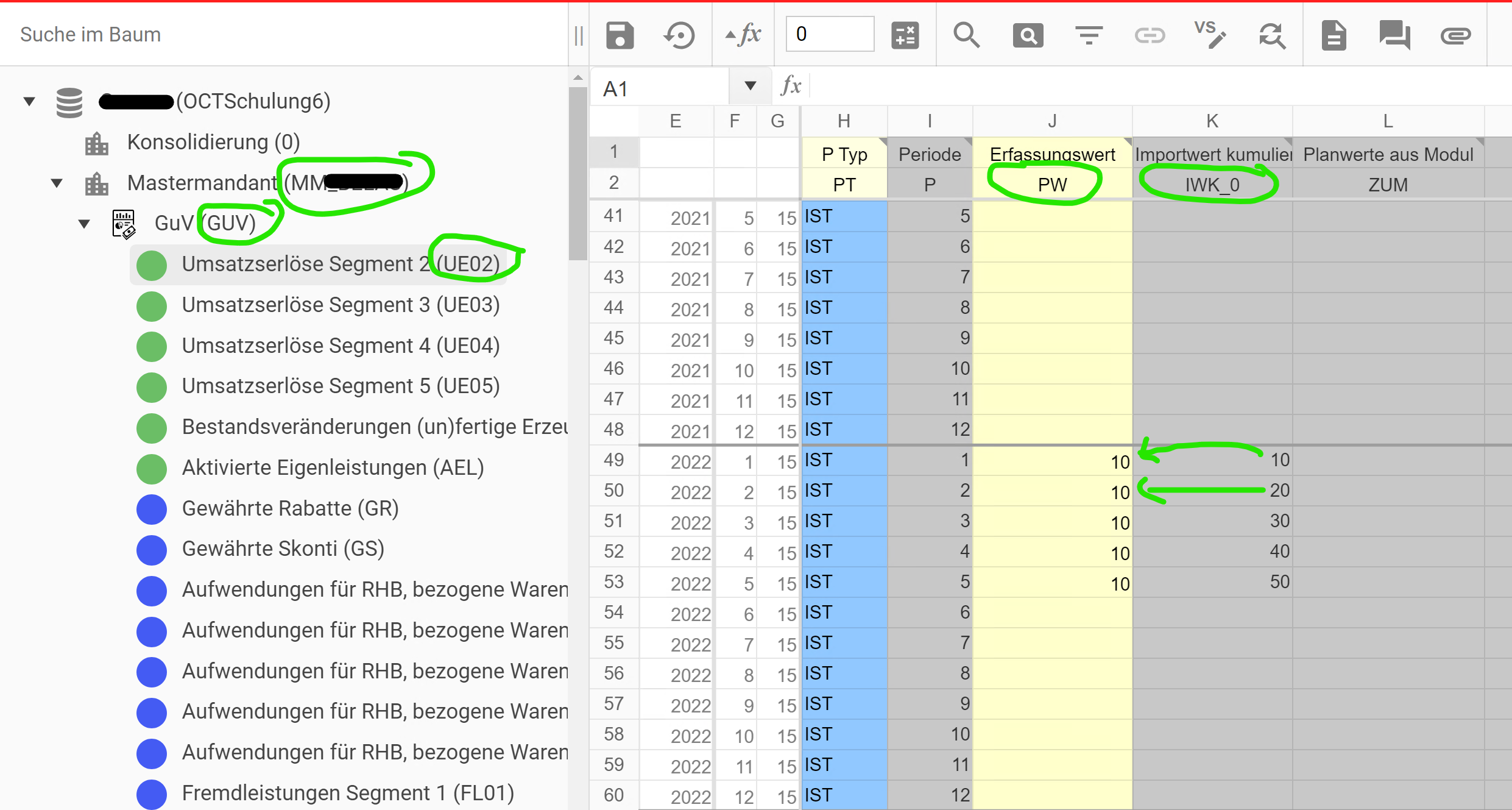Collapse the Mastermandant tree node
Screen dimensions: 1512x810
(x=57, y=182)
